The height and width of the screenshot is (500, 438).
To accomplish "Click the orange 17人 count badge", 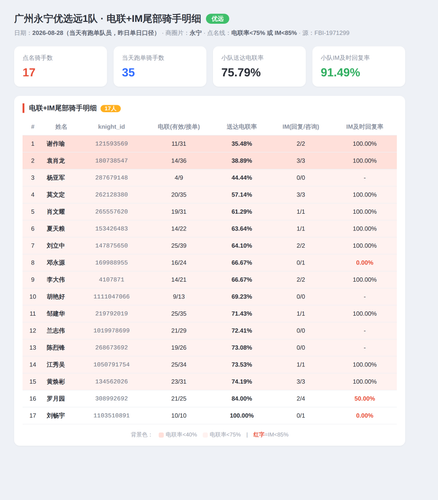I will (110, 109).
